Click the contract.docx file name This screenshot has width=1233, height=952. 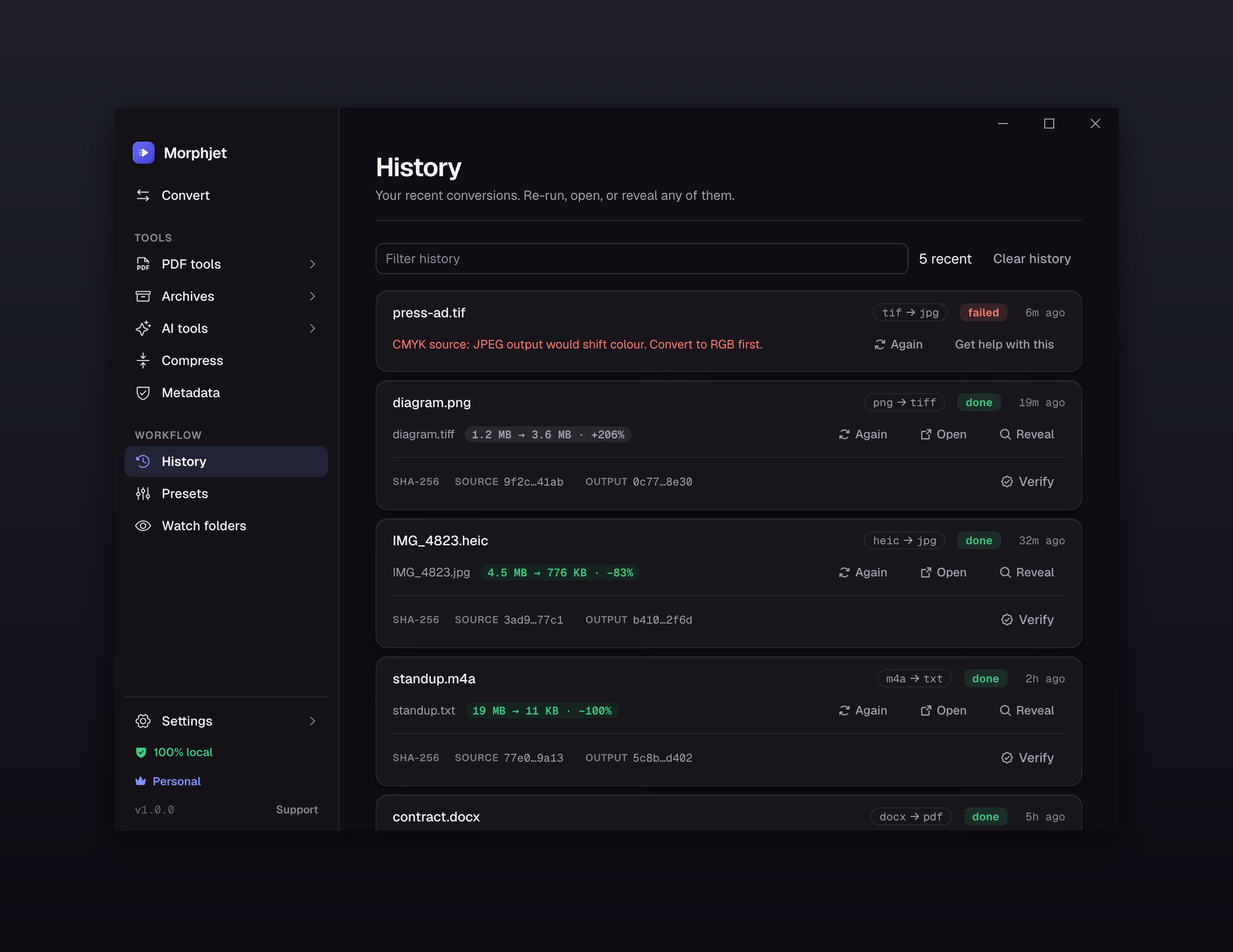click(436, 816)
